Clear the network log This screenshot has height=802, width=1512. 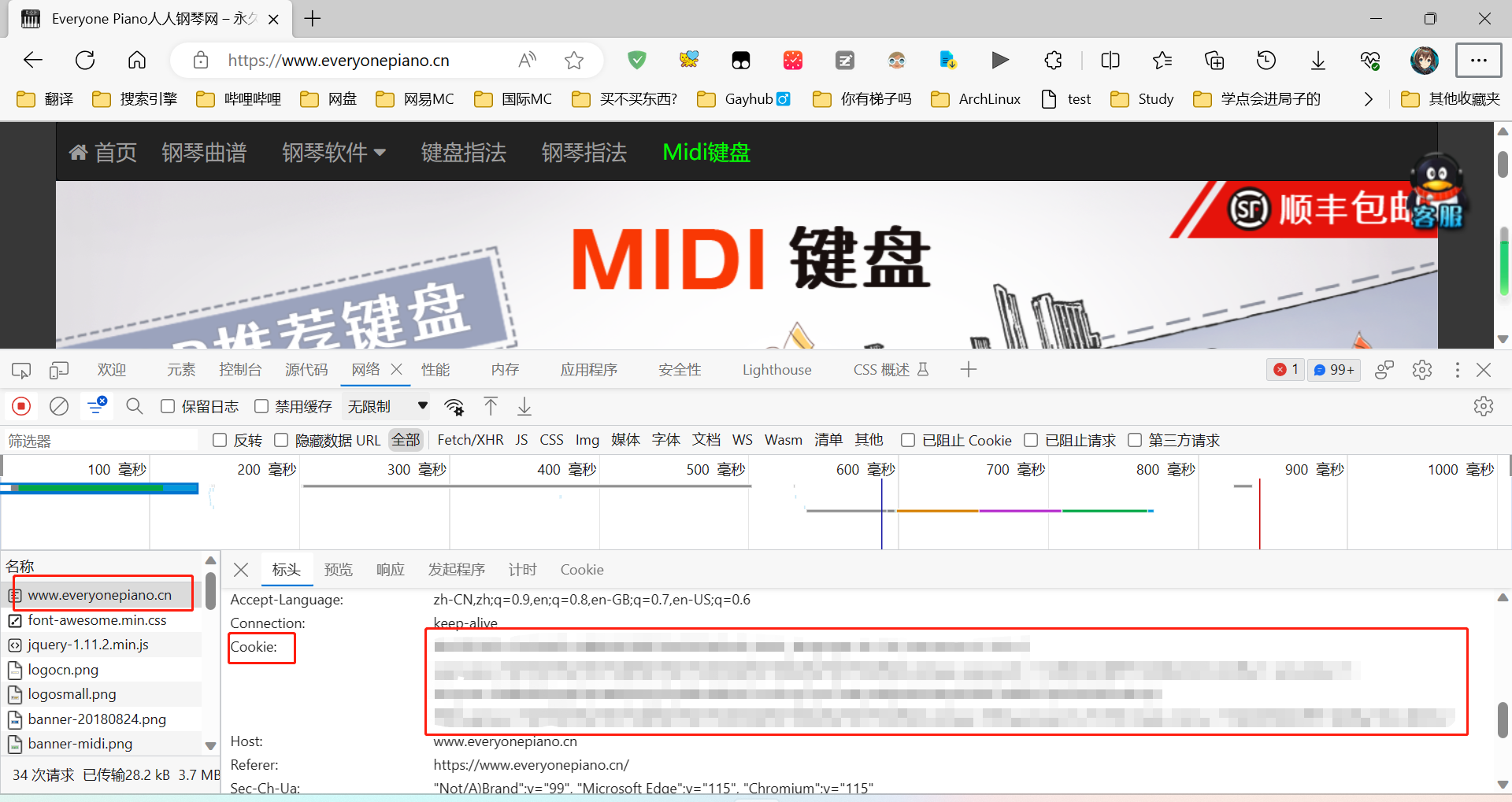click(x=59, y=406)
